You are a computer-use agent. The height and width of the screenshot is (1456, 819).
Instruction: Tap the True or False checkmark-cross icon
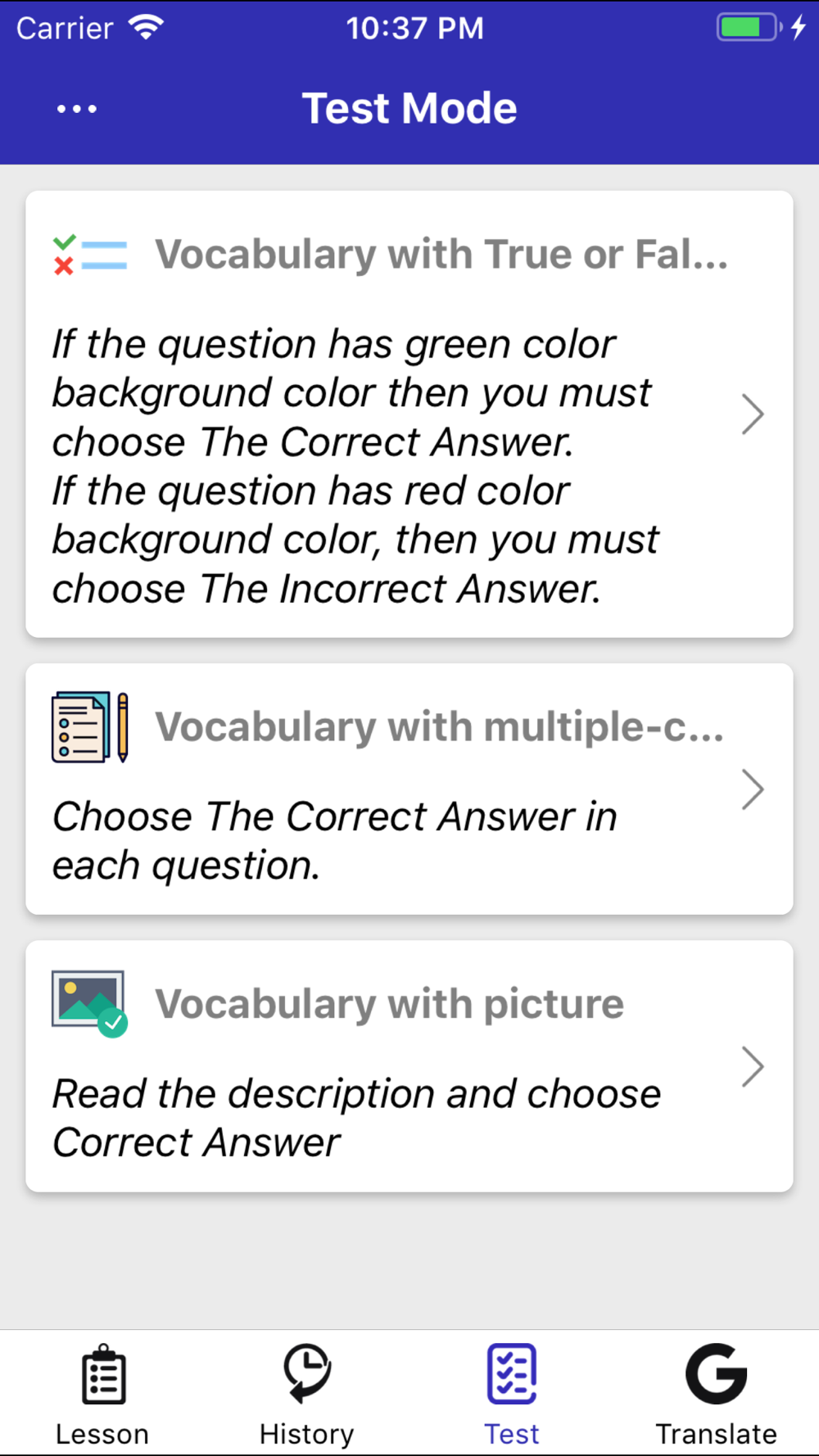tap(90, 255)
